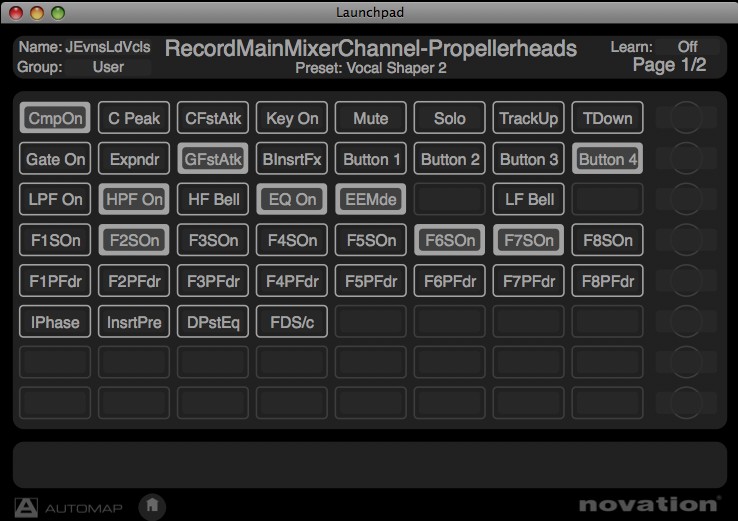Toggle F5PFdr pre-fader
Viewport: 738px width, 521px height.
pos(371,281)
